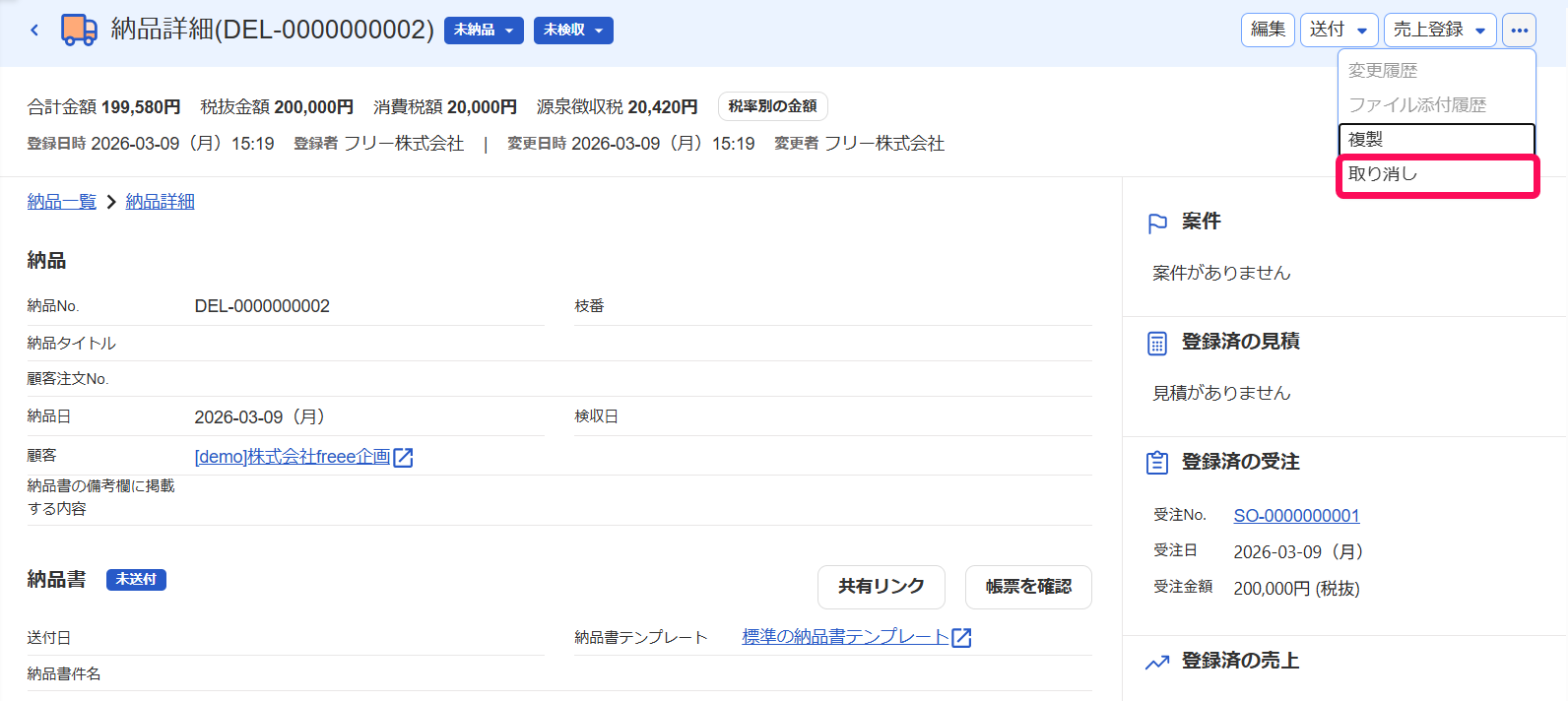Click the 税率別の金額 button
The width and height of the screenshot is (1568, 701).
[x=773, y=106]
